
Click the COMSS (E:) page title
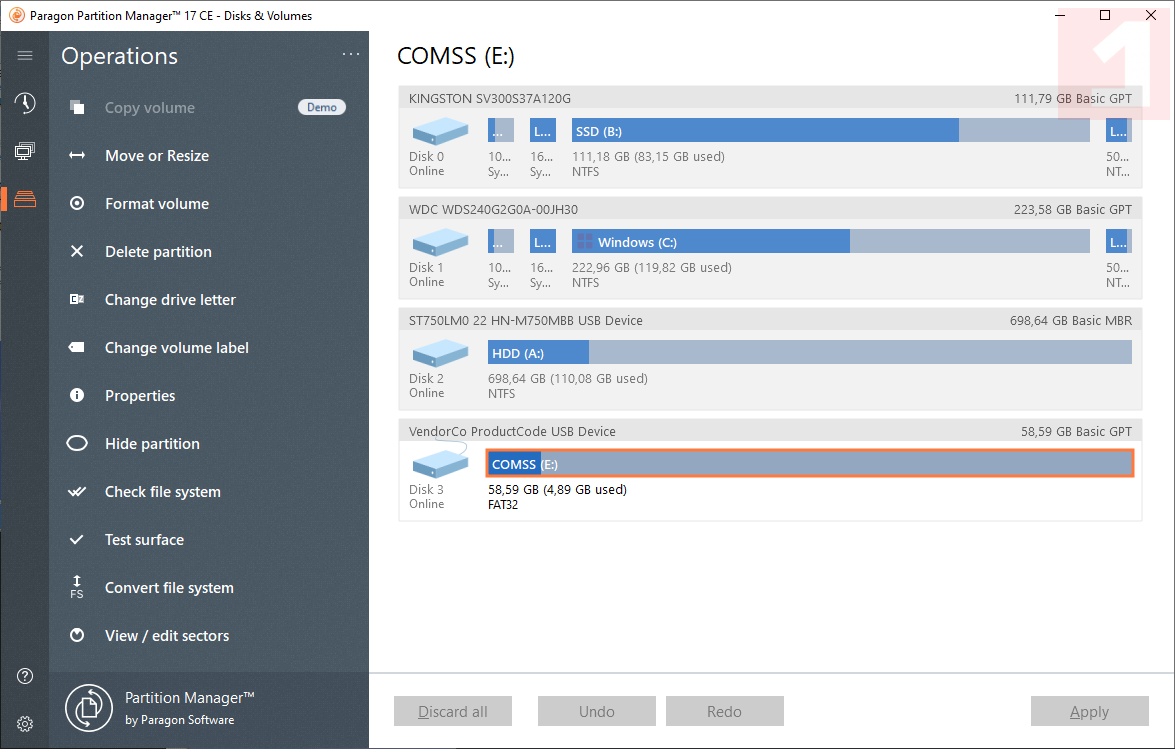(x=456, y=55)
